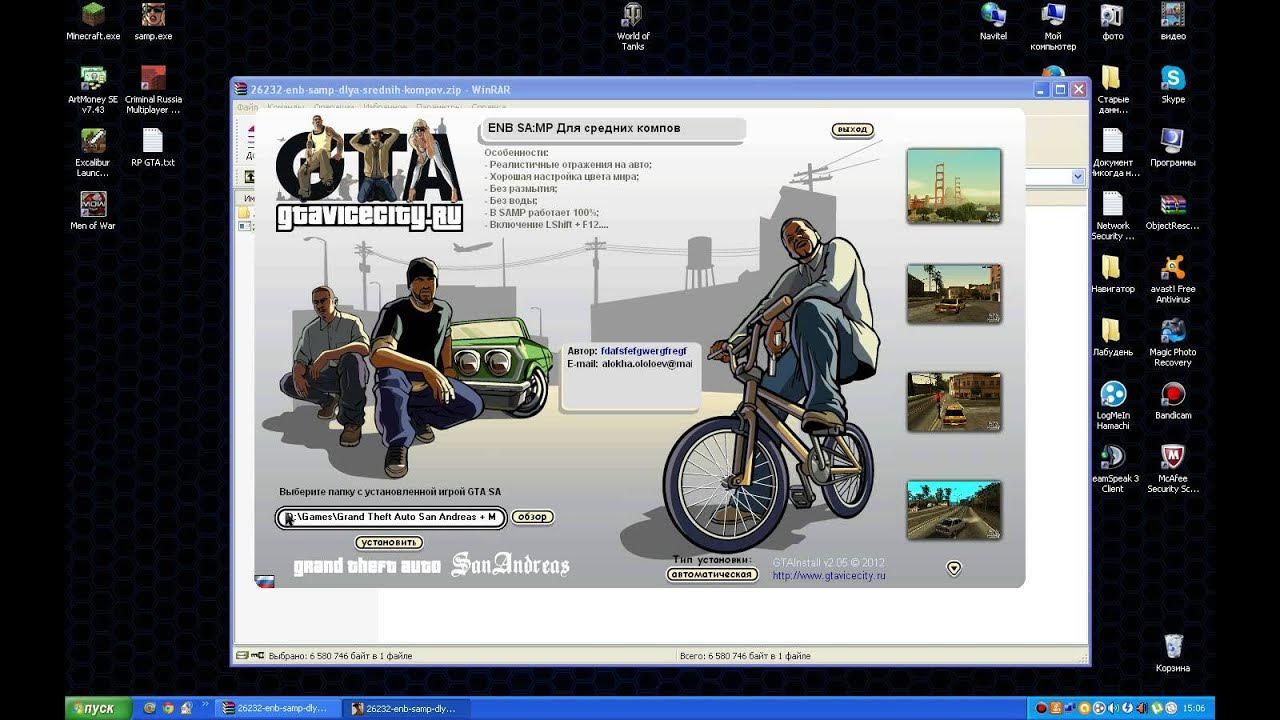Select the TeamSpeak 3 Client icon
Image resolution: width=1280 pixels, height=720 pixels.
[x=1113, y=468]
